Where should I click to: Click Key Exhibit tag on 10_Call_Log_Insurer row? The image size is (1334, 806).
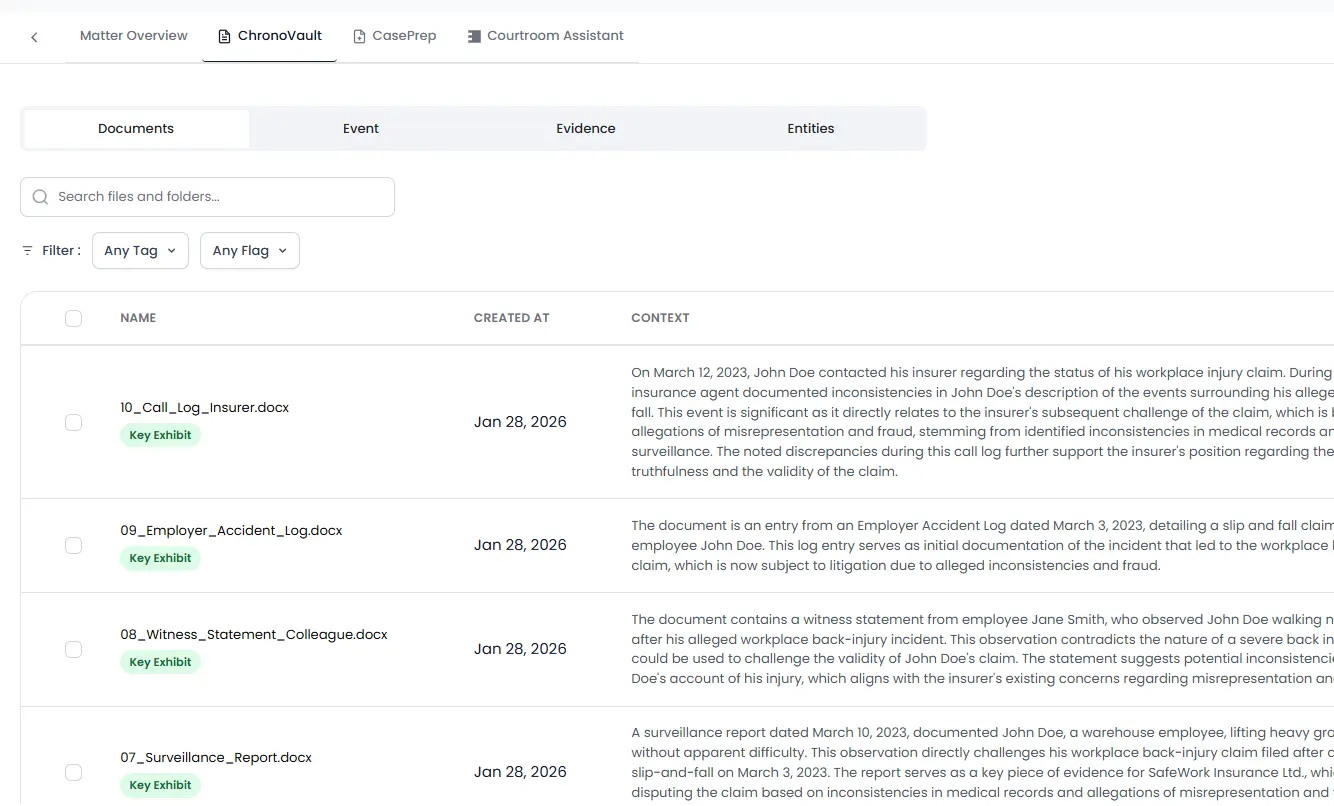(160, 436)
